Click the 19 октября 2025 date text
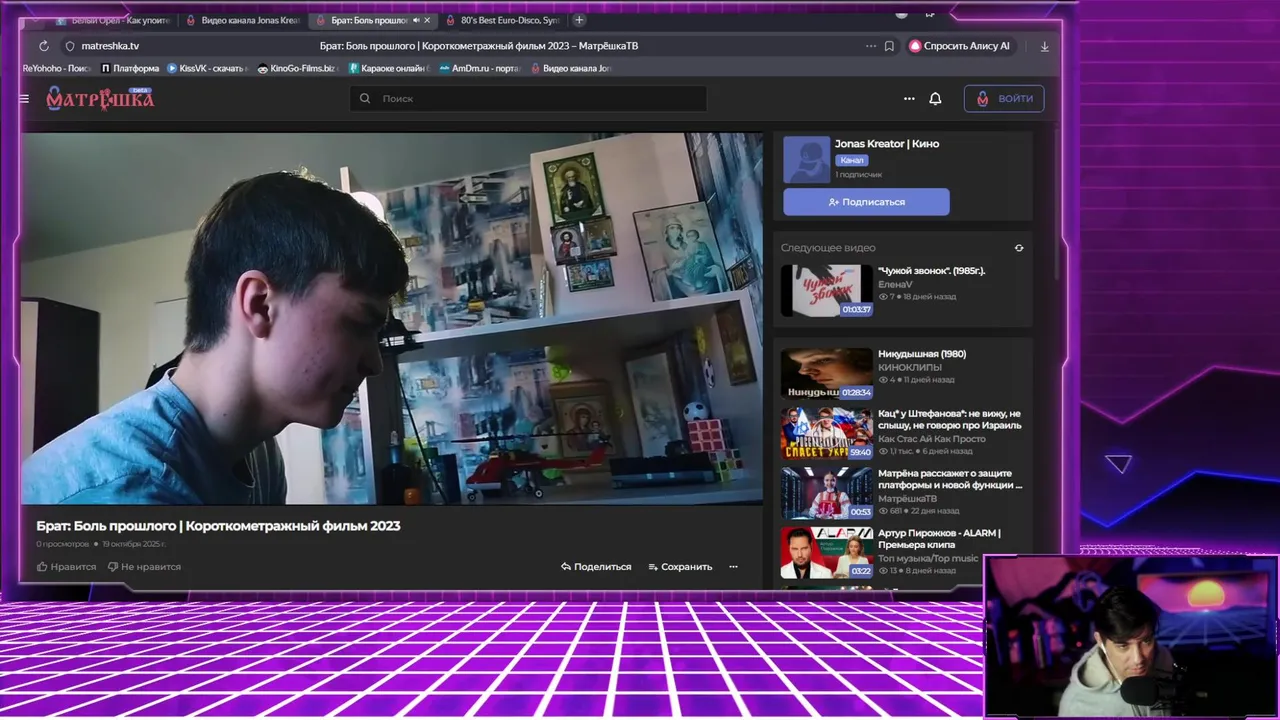Image resolution: width=1280 pixels, height=720 pixels. pos(134,544)
